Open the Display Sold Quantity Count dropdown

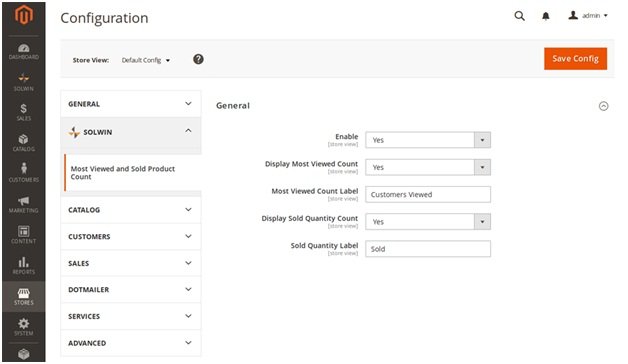[x=428, y=222]
